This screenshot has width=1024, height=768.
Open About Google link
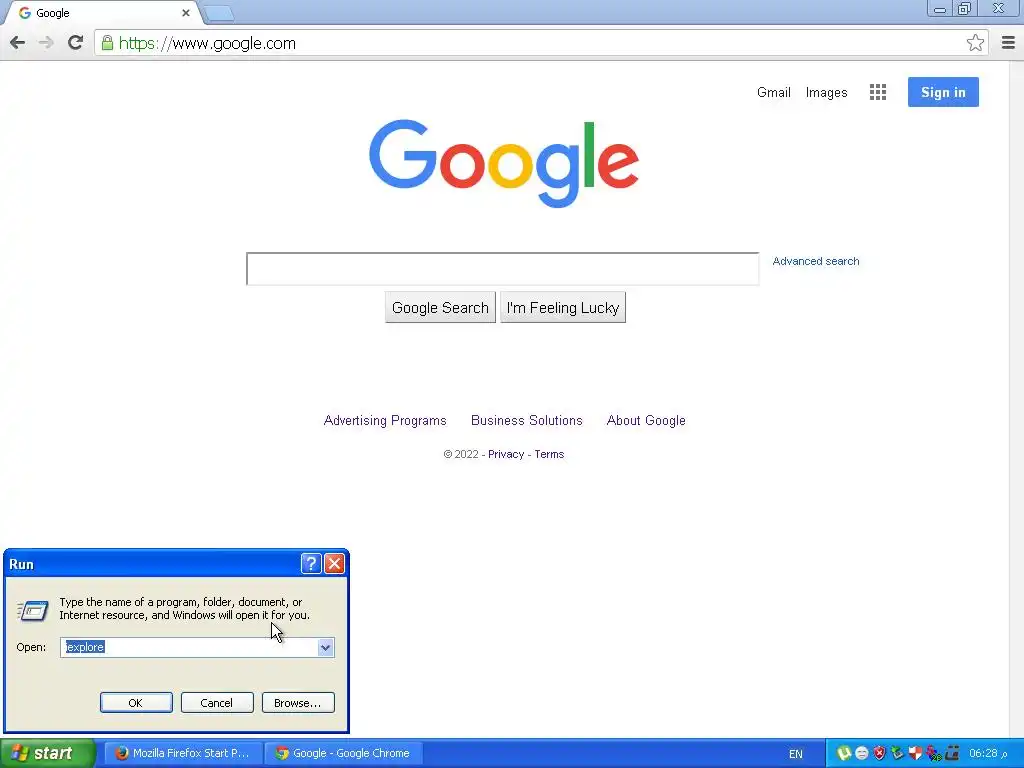pos(646,421)
